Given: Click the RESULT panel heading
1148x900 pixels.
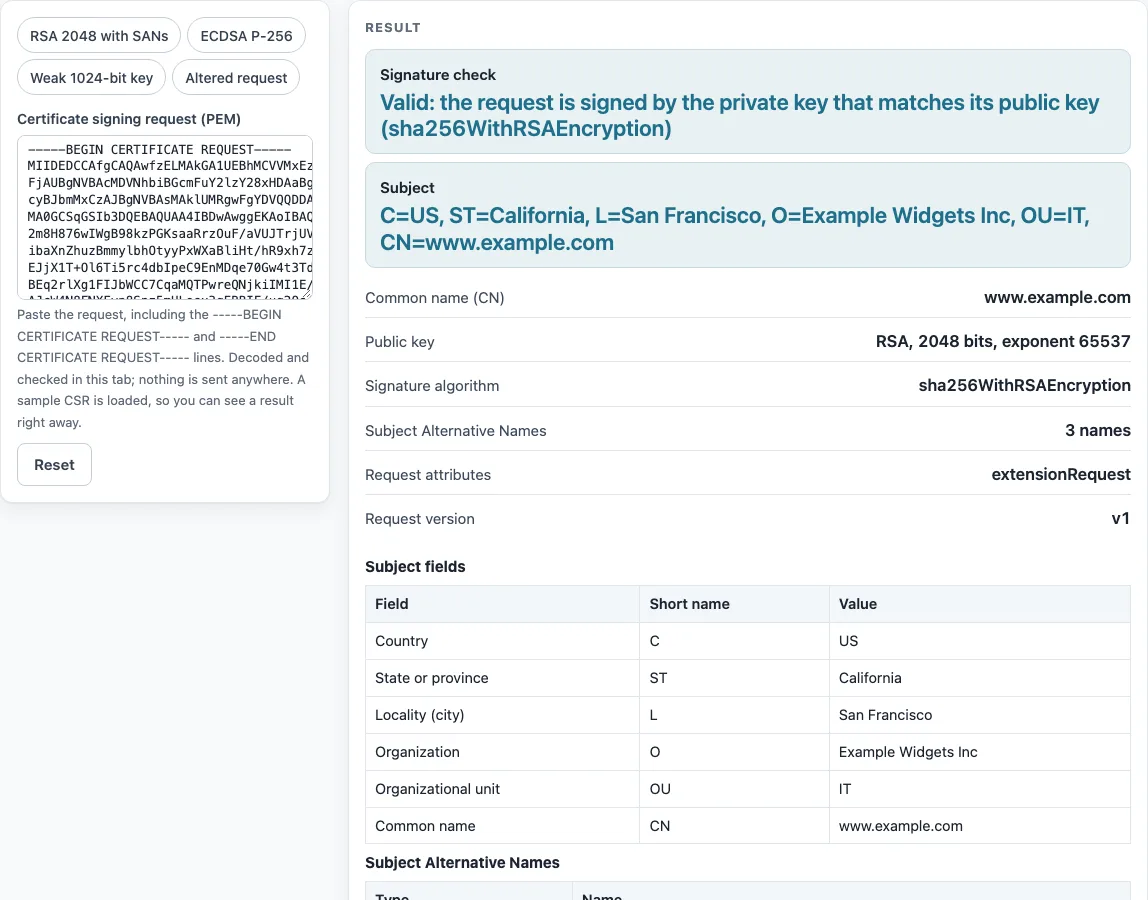Looking at the screenshot, I should pyautogui.click(x=393, y=28).
